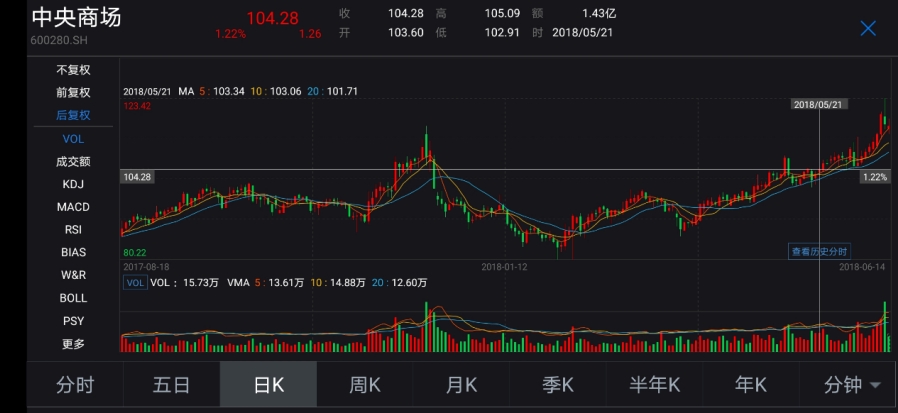This screenshot has width=898, height=413.
Task: Click 查看历史分时 link
Action: 818,251
